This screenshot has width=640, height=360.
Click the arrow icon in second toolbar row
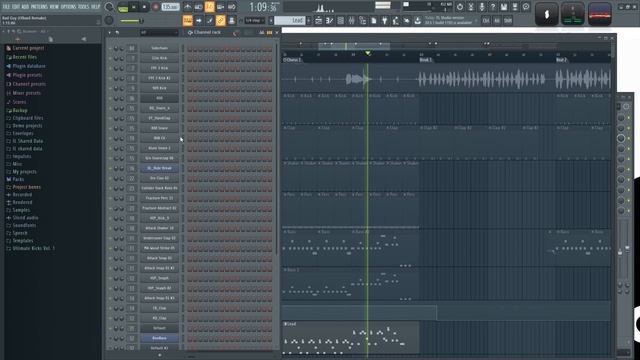pos(198,20)
